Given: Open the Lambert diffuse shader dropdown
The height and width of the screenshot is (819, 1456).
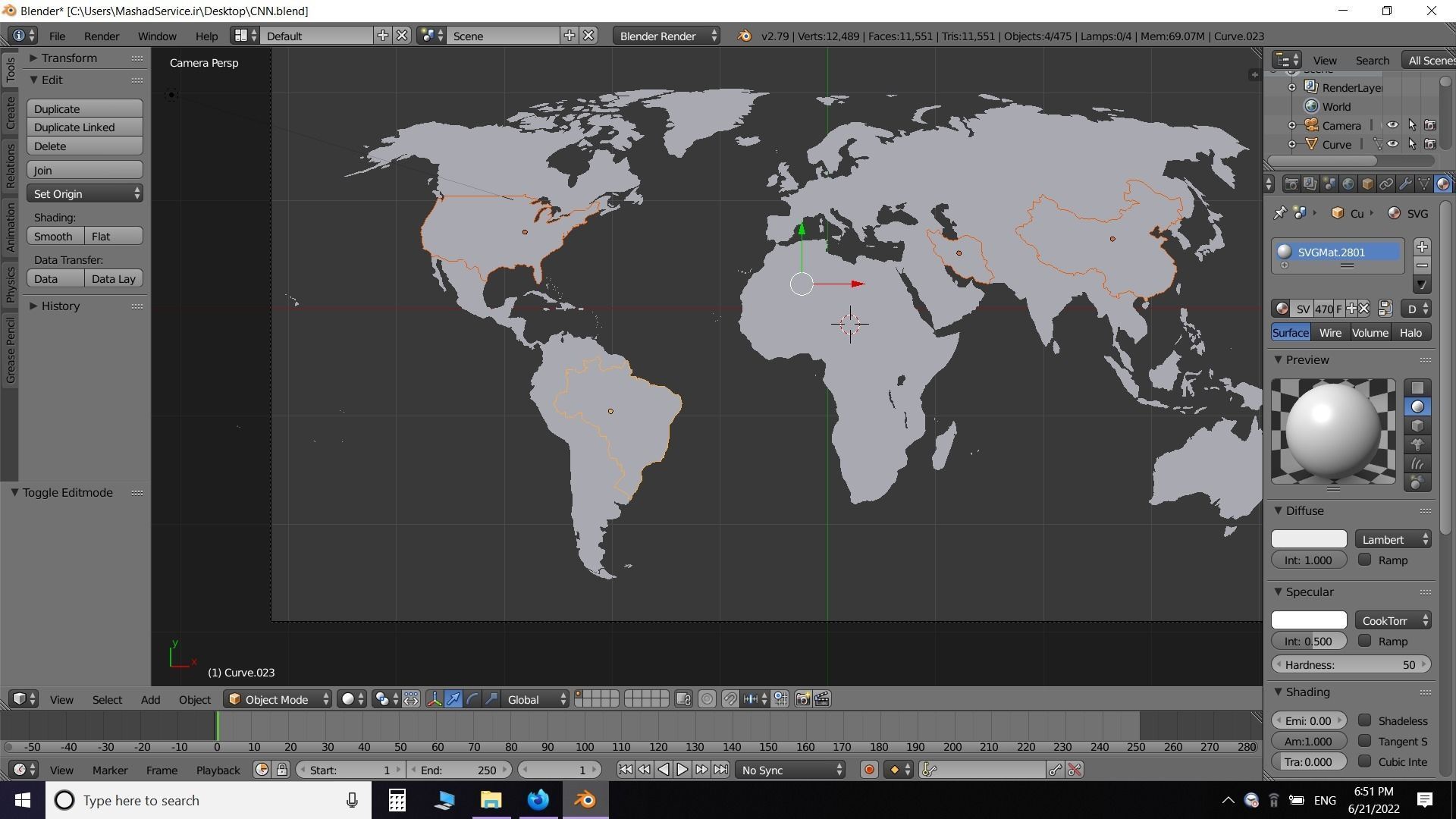Looking at the screenshot, I should point(1393,539).
